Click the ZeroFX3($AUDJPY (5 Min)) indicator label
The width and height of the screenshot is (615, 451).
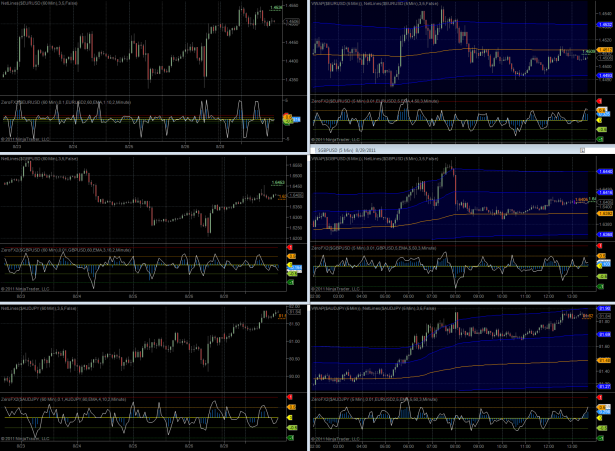375,399
